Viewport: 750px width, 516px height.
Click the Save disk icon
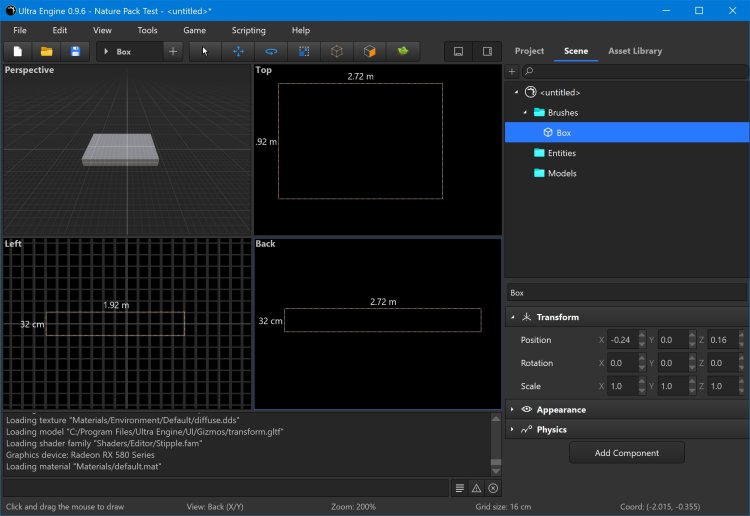click(x=74, y=51)
